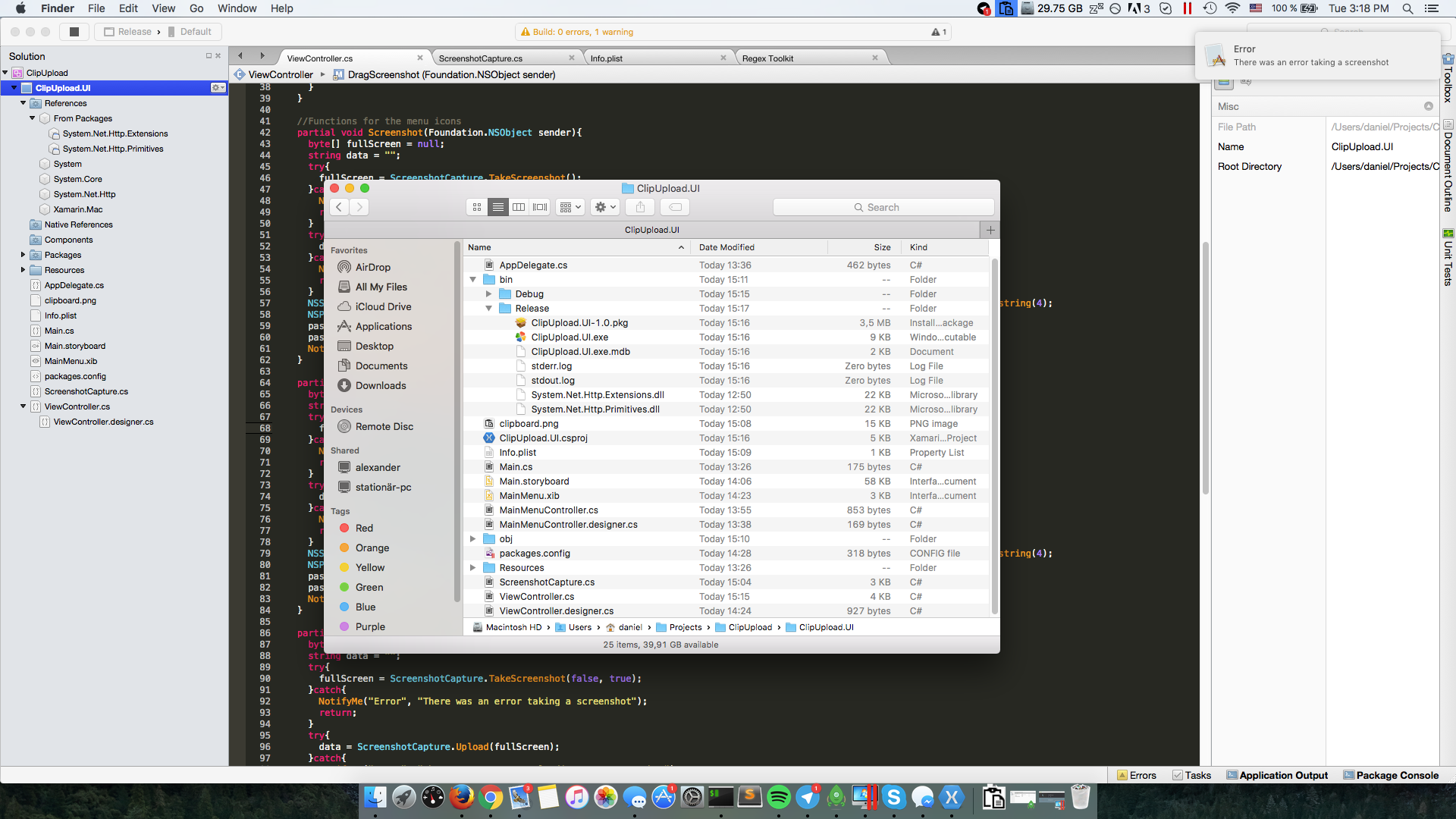Viewport: 1456px width, 819px height.
Task: Add a new Finder tab with plus button
Action: tap(990, 230)
